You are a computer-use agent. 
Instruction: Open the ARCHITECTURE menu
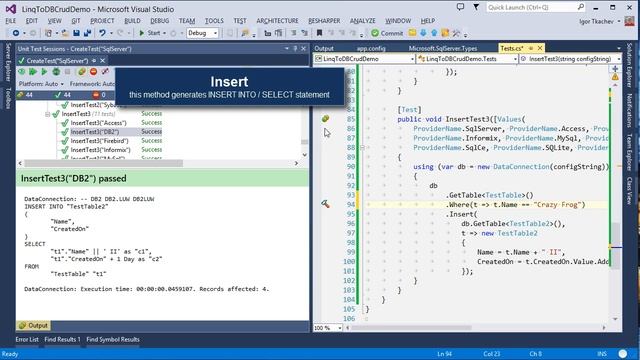pos(277,21)
